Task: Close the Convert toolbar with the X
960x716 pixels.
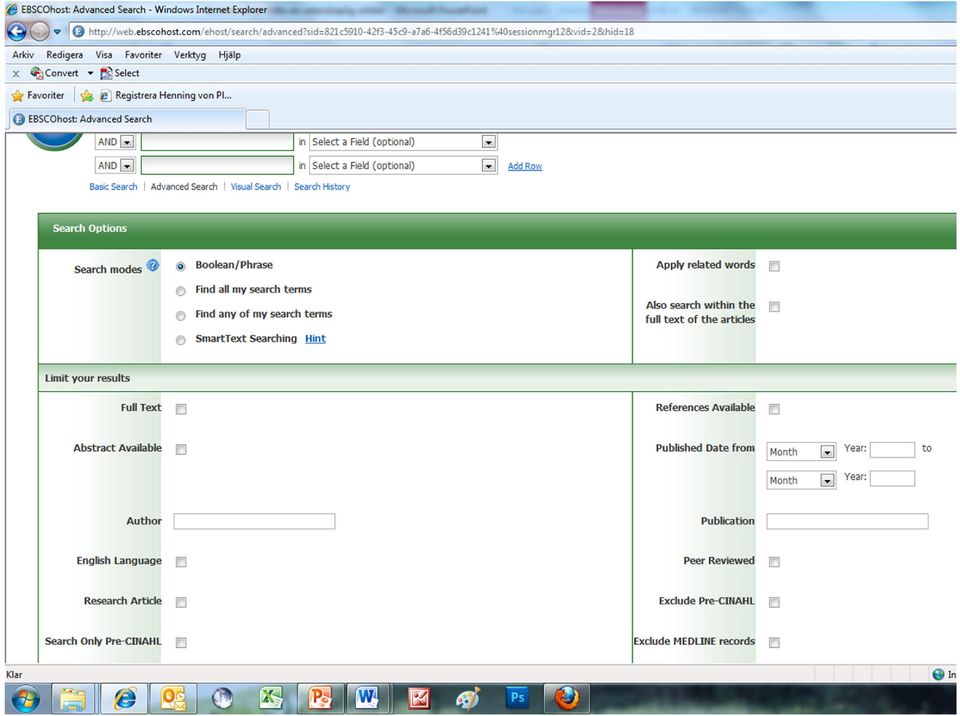Action: 16,73
